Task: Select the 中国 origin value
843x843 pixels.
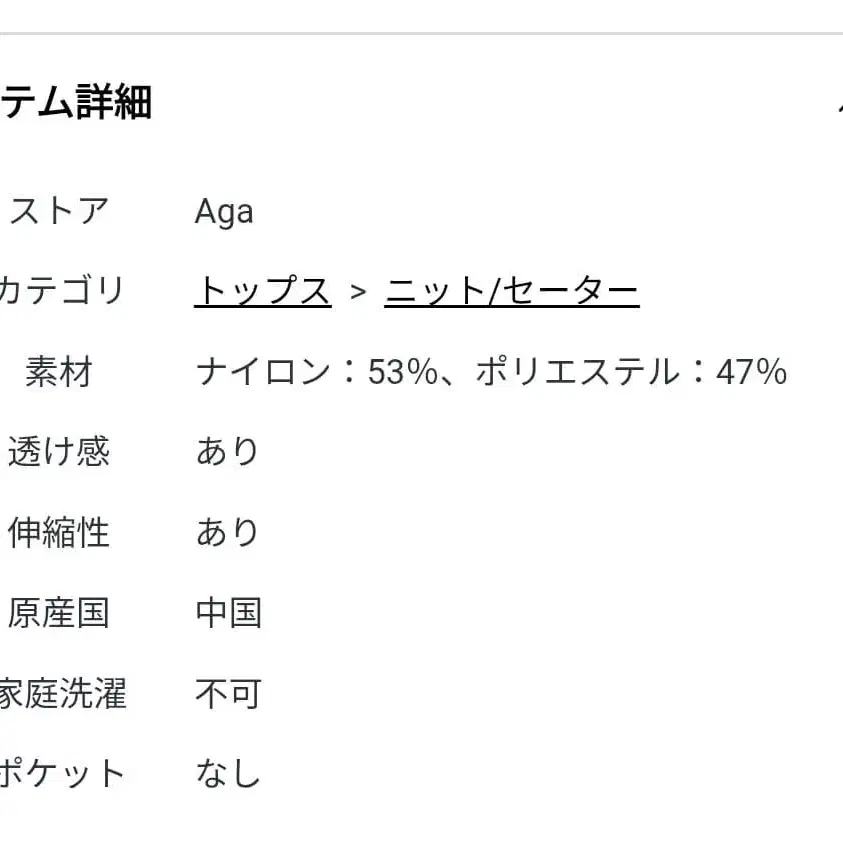Action: [x=230, y=613]
